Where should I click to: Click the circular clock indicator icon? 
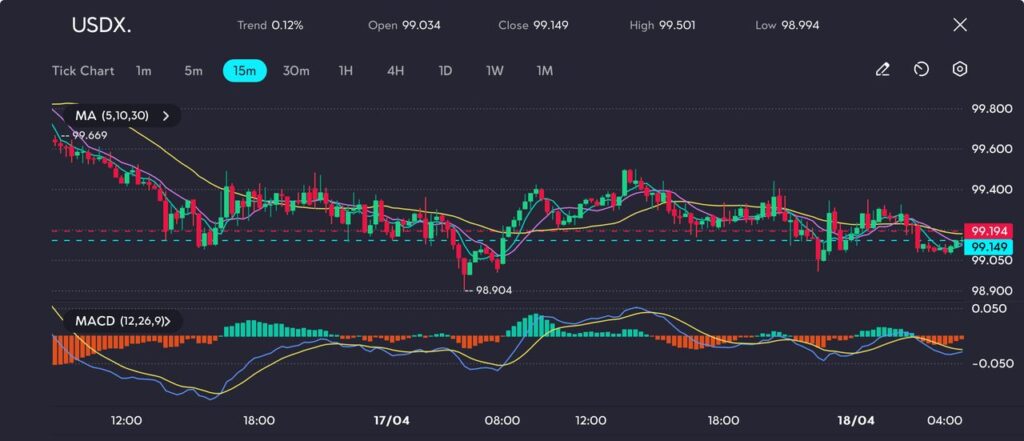pyautogui.click(x=921, y=70)
